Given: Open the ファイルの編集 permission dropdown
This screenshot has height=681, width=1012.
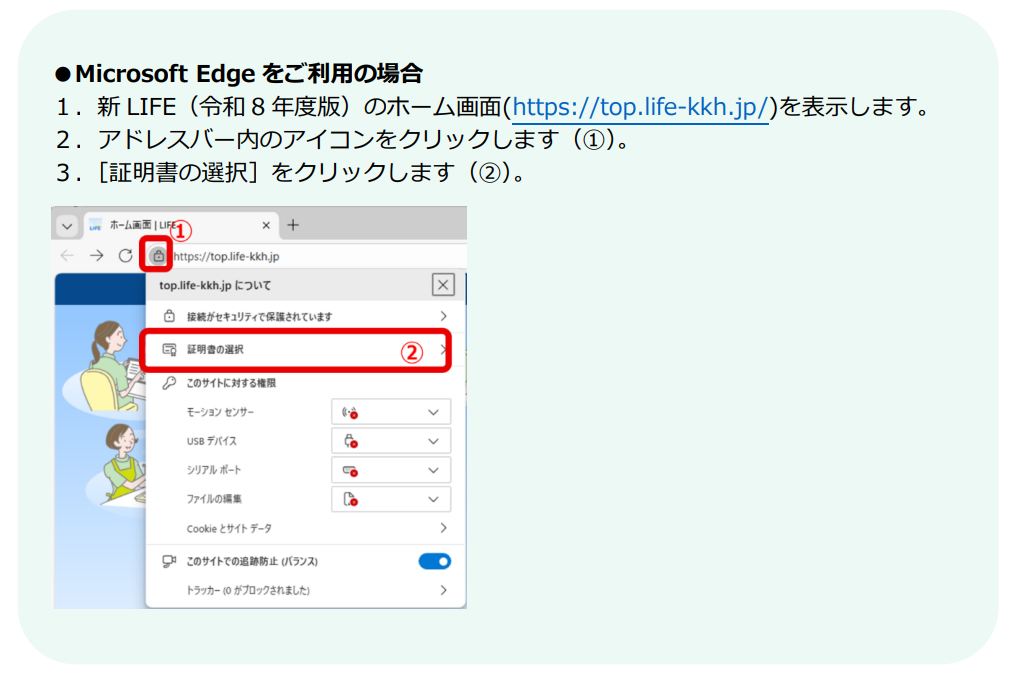Looking at the screenshot, I should click(390, 499).
